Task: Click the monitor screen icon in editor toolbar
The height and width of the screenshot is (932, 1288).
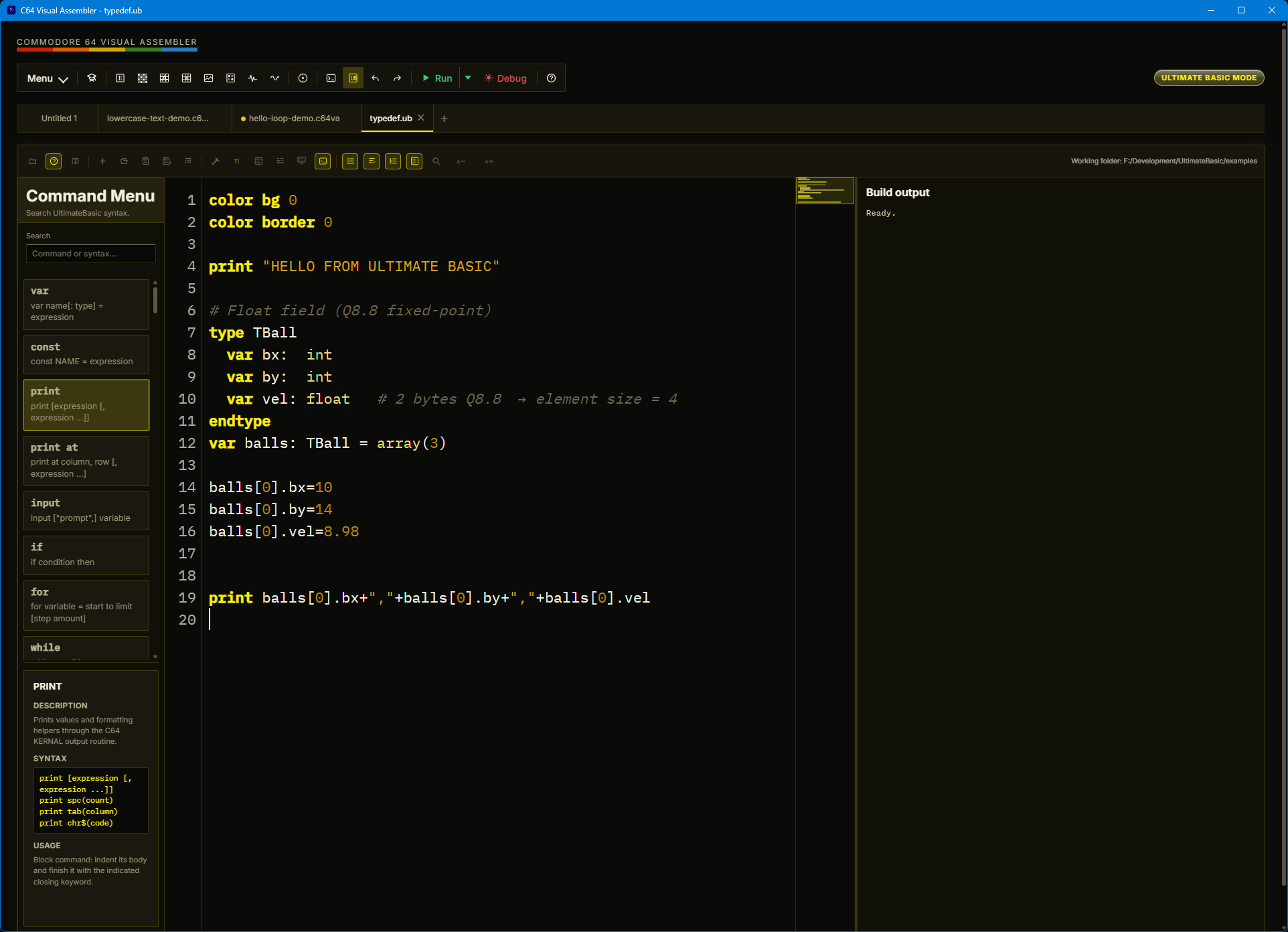Action: [x=302, y=161]
